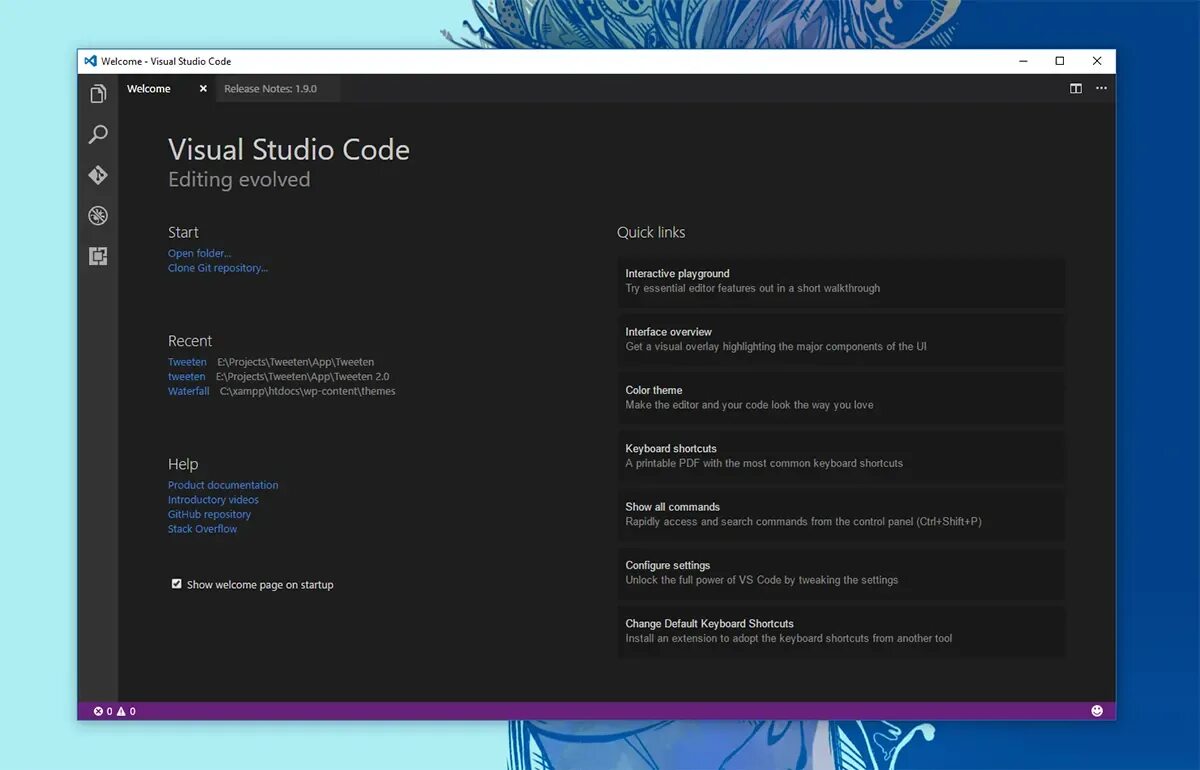Maximize the Visual Studio Code window
This screenshot has height=770, width=1200.
pyautogui.click(x=1060, y=61)
